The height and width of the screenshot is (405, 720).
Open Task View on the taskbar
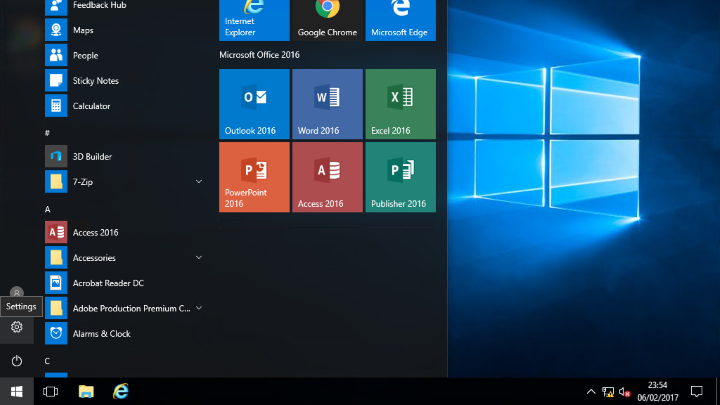click(x=51, y=391)
